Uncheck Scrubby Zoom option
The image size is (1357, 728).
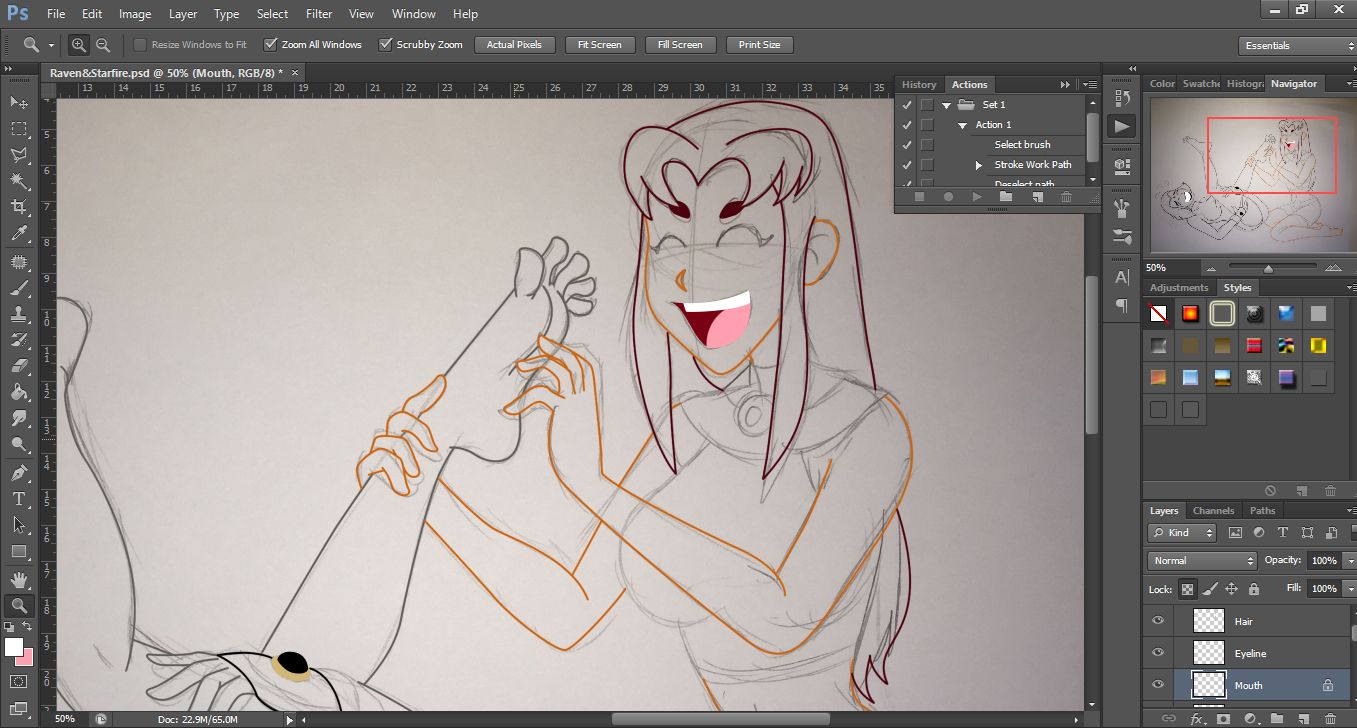click(x=385, y=44)
